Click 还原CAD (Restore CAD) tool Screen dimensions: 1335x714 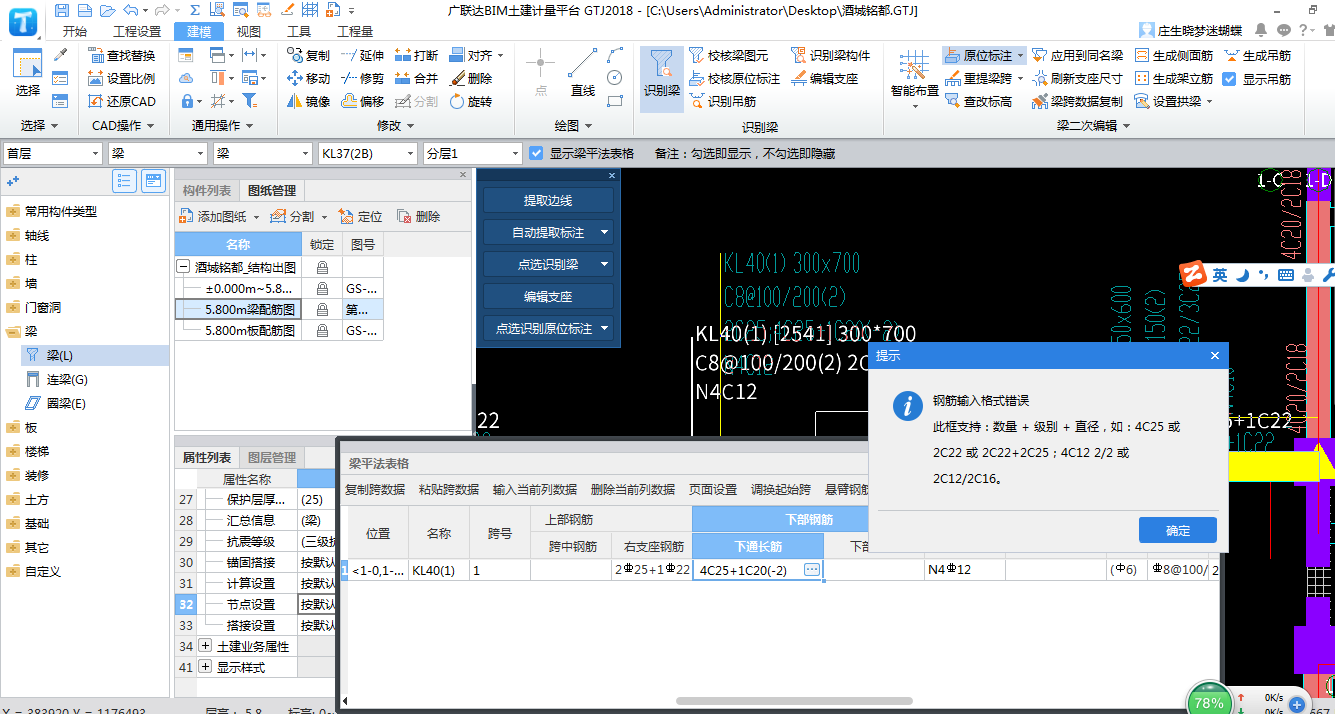click(121, 101)
